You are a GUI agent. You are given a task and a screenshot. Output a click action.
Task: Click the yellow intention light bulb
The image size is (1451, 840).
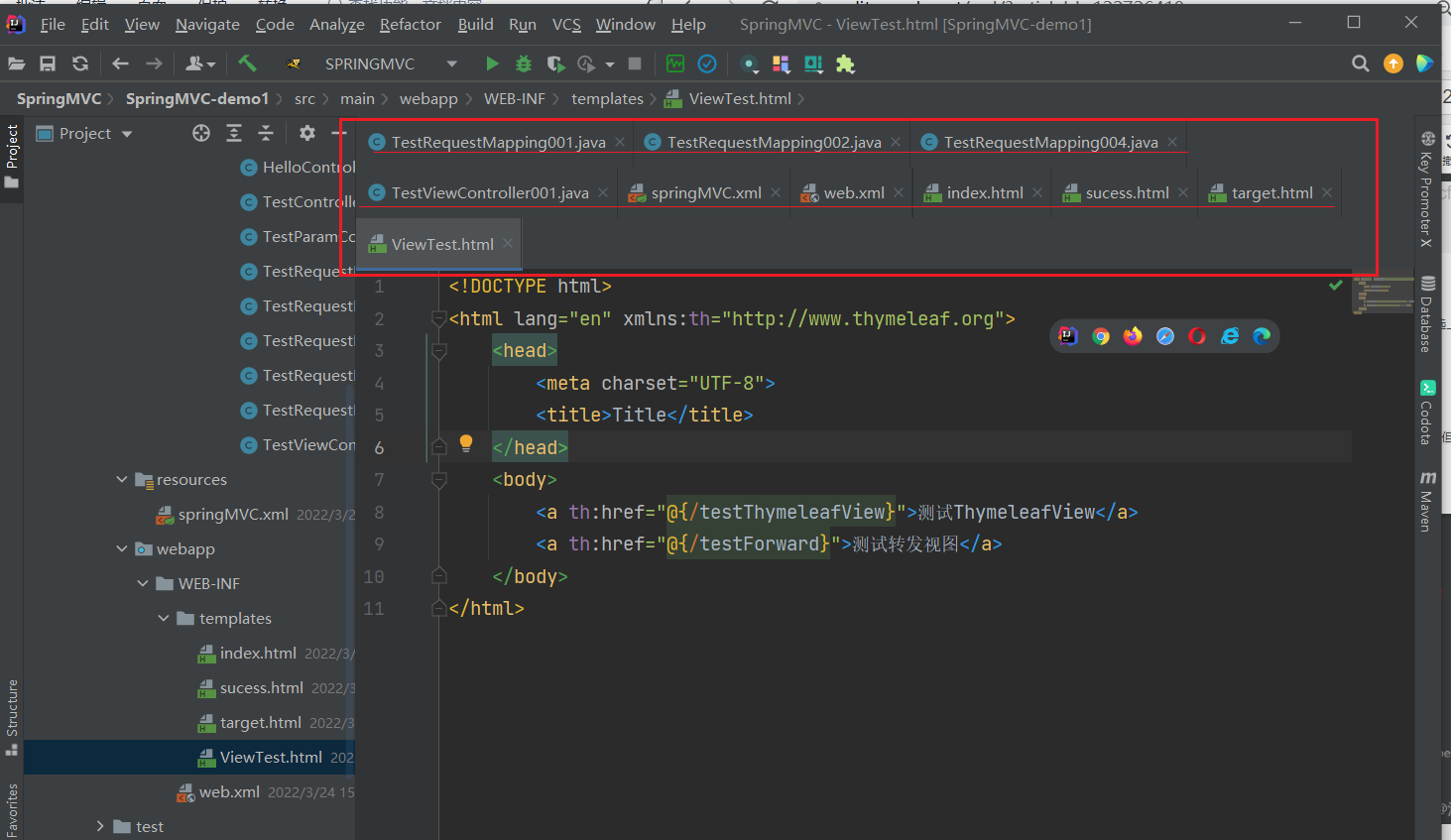click(466, 443)
